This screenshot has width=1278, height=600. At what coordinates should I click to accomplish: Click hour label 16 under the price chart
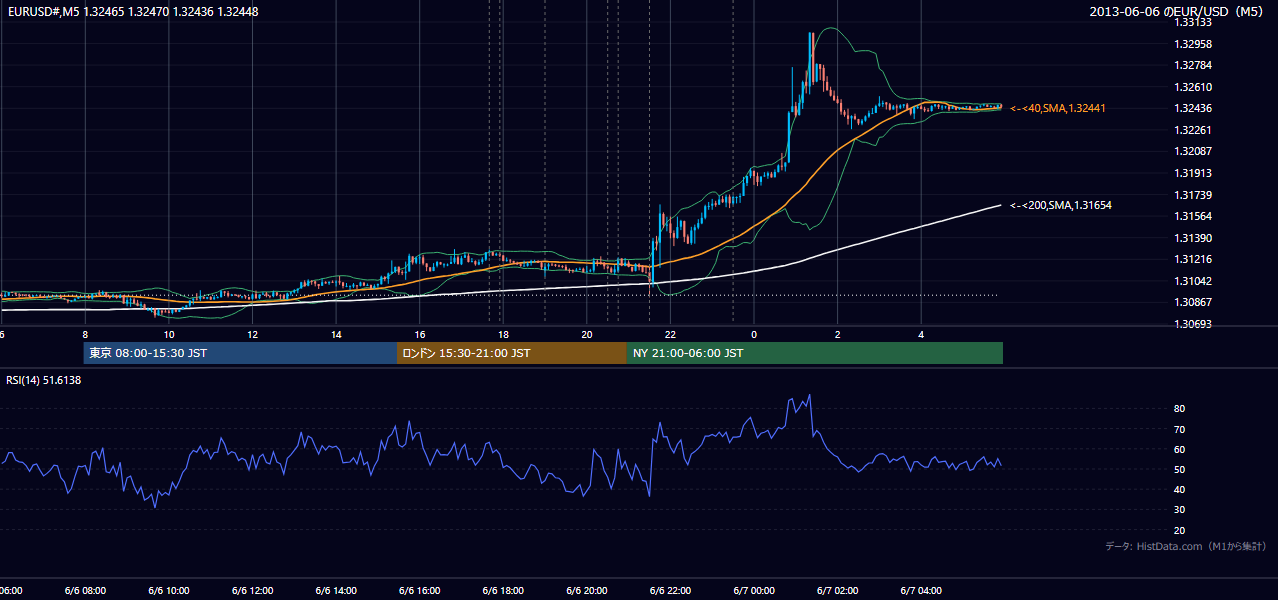tap(420, 335)
